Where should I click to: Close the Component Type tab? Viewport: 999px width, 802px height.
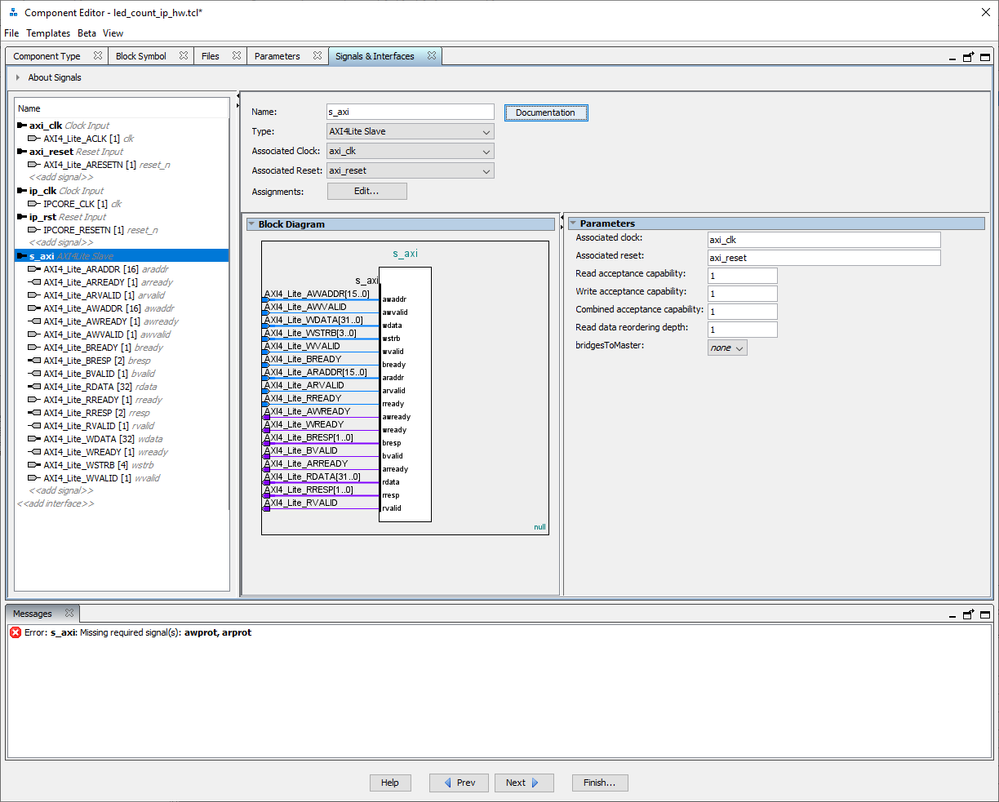[98, 57]
